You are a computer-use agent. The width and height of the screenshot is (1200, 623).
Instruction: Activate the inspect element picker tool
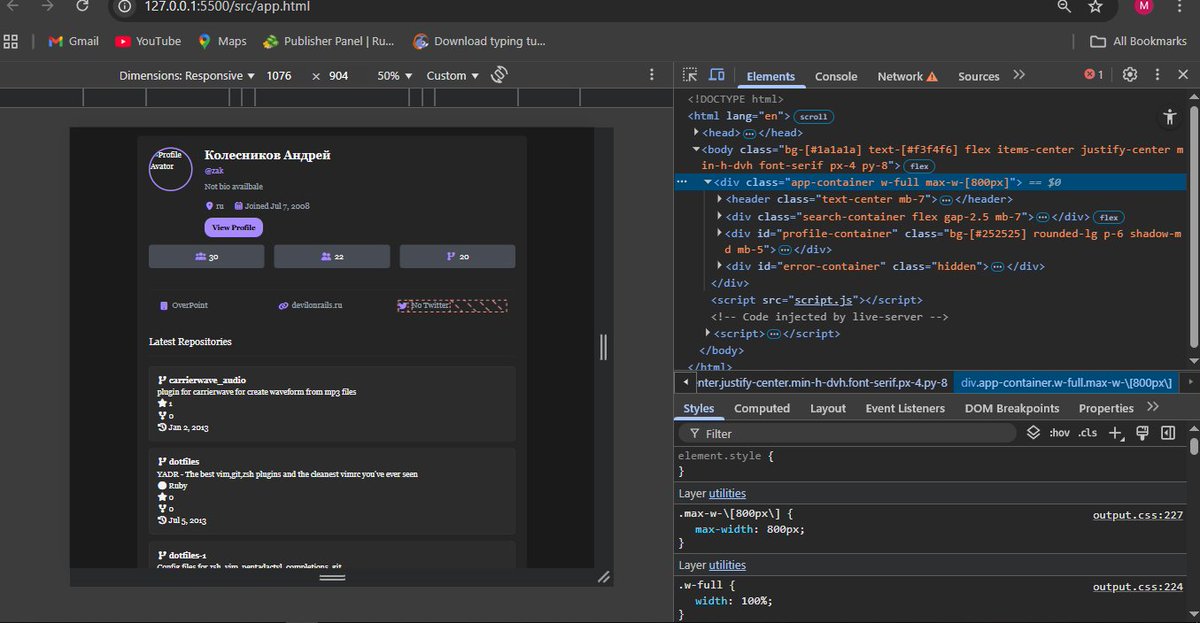pos(690,76)
